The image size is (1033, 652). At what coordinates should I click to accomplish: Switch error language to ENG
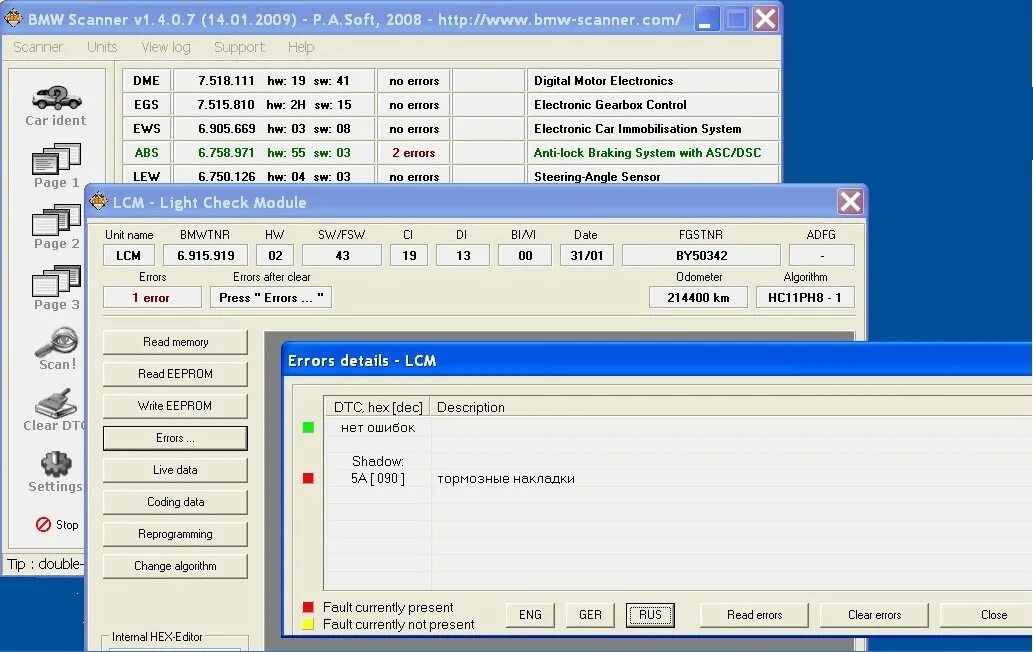[x=530, y=614]
